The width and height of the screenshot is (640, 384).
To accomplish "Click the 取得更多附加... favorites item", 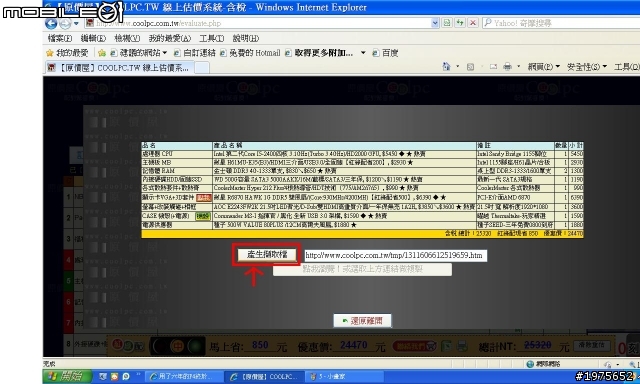I will click(x=319, y=53).
